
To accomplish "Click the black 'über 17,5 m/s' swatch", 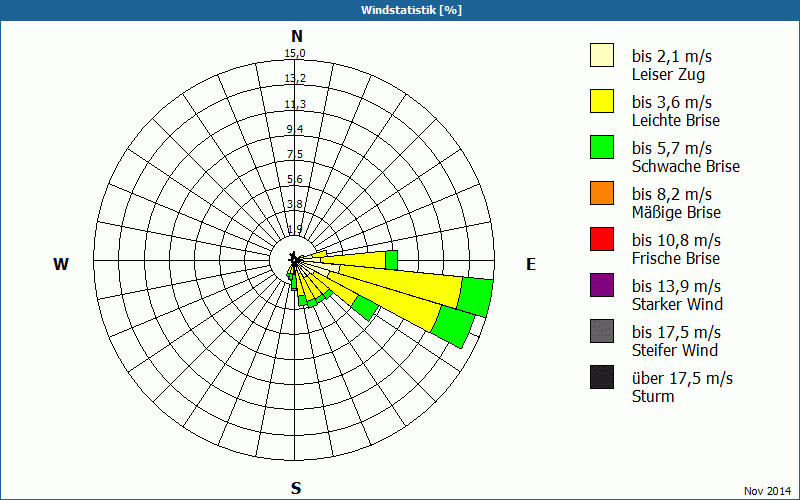I will click(x=602, y=377).
